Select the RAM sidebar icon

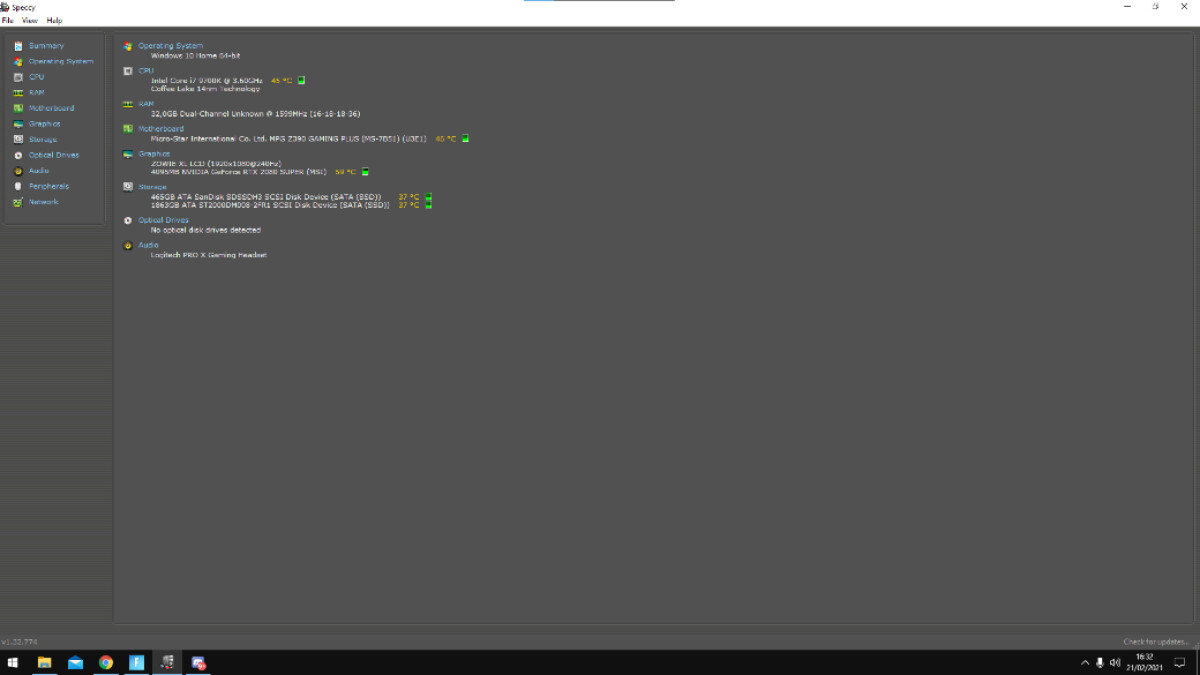coord(18,91)
